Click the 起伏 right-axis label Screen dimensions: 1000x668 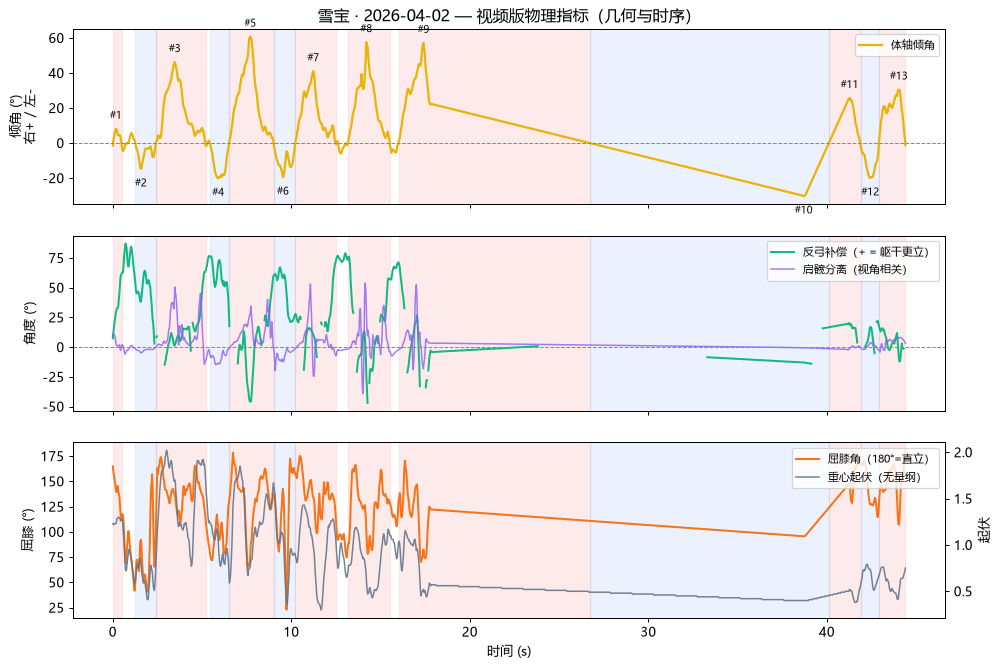[x=984, y=530]
